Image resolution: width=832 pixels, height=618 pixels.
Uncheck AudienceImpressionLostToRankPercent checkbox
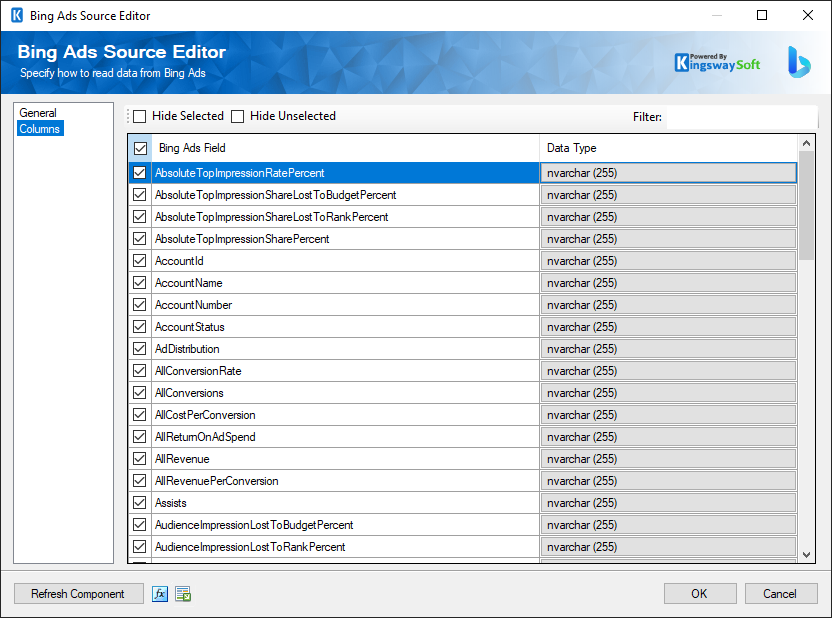[140, 546]
